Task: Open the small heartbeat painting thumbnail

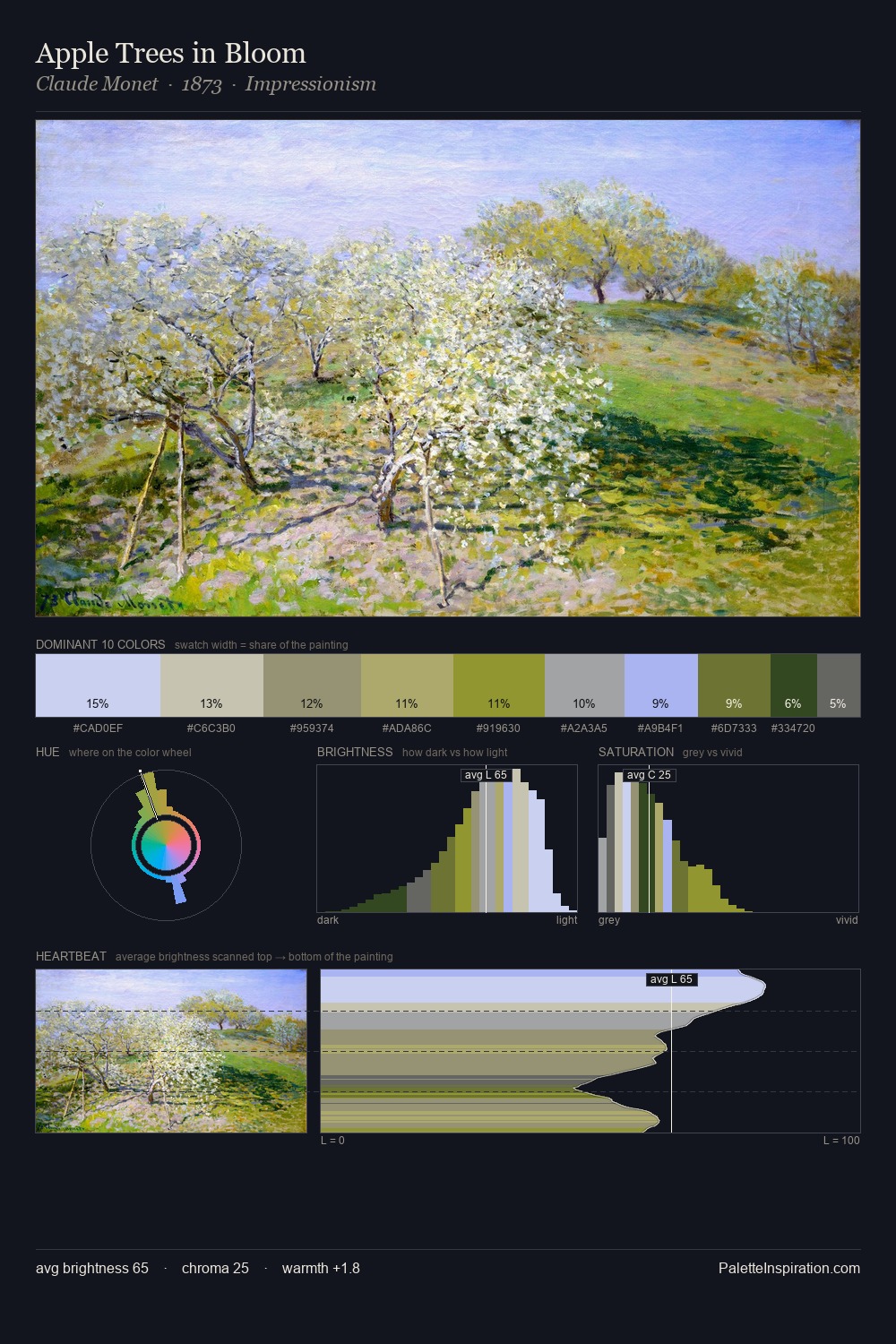Action: [171, 1051]
